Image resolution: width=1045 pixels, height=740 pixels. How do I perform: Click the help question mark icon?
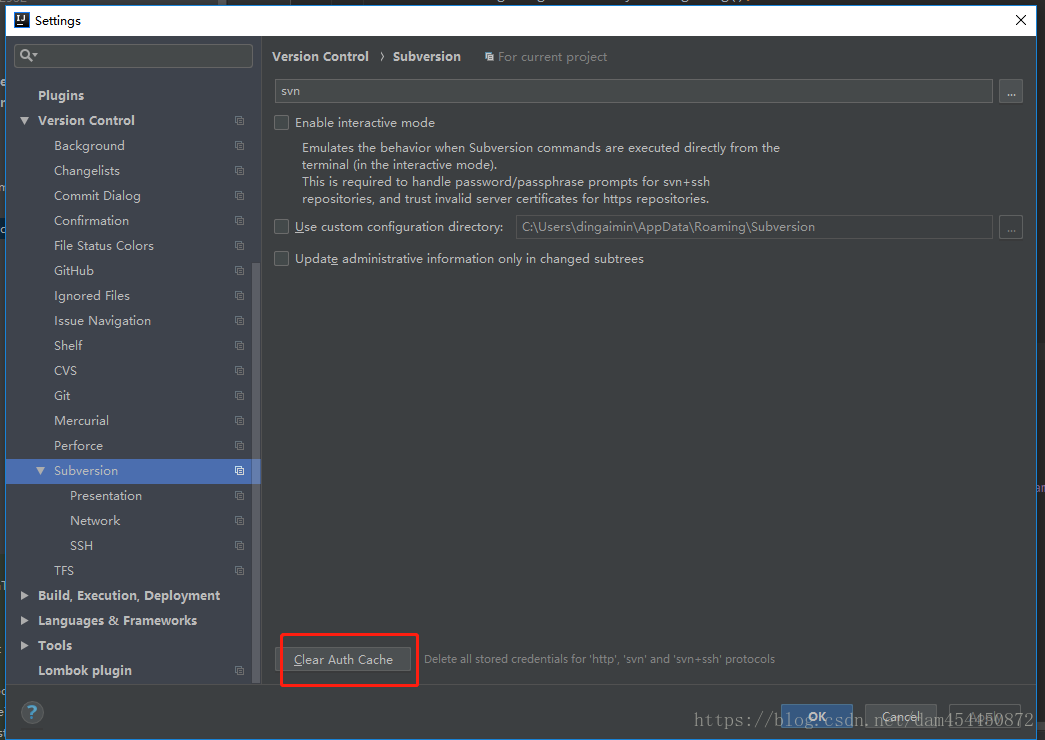[x=32, y=713]
